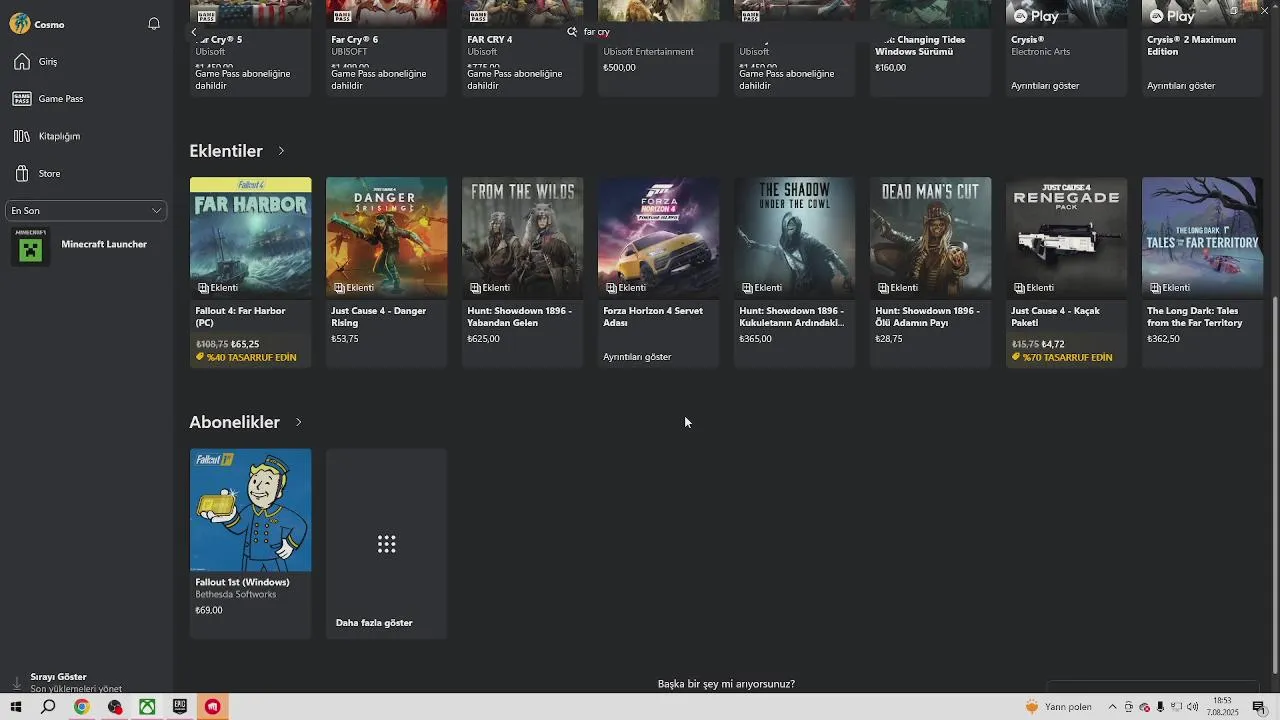Open Hunt: Showdown Yabandan Gelen add-on
The height and width of the screenshot is (720, 1280).
[523, 272]
